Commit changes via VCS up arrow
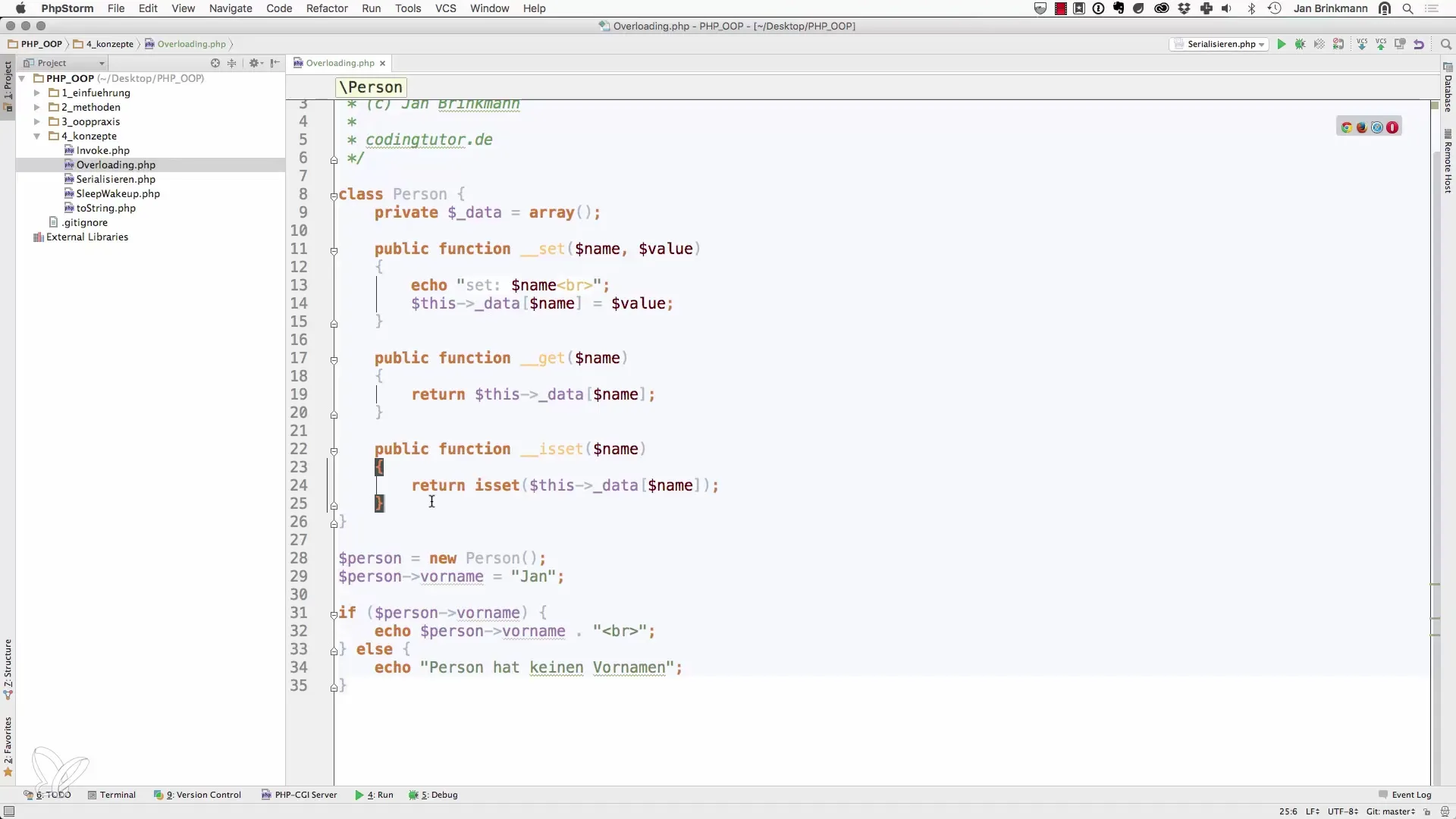This screenshot has height=819, width=1456. (1381, 44)
